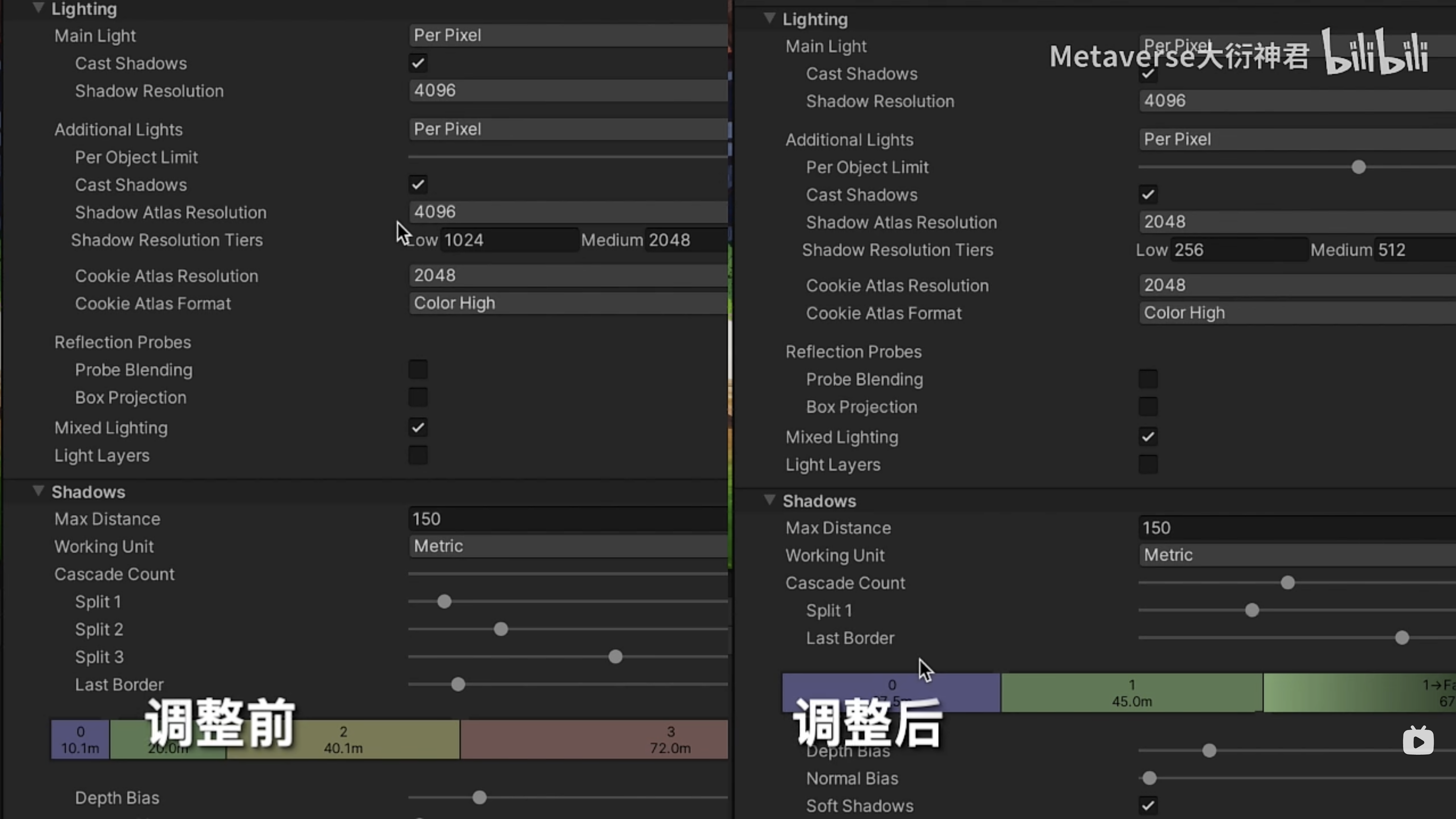Click right Per Object Limit slider handle
Screen dimensions: 1456x819
point(1359,167)
